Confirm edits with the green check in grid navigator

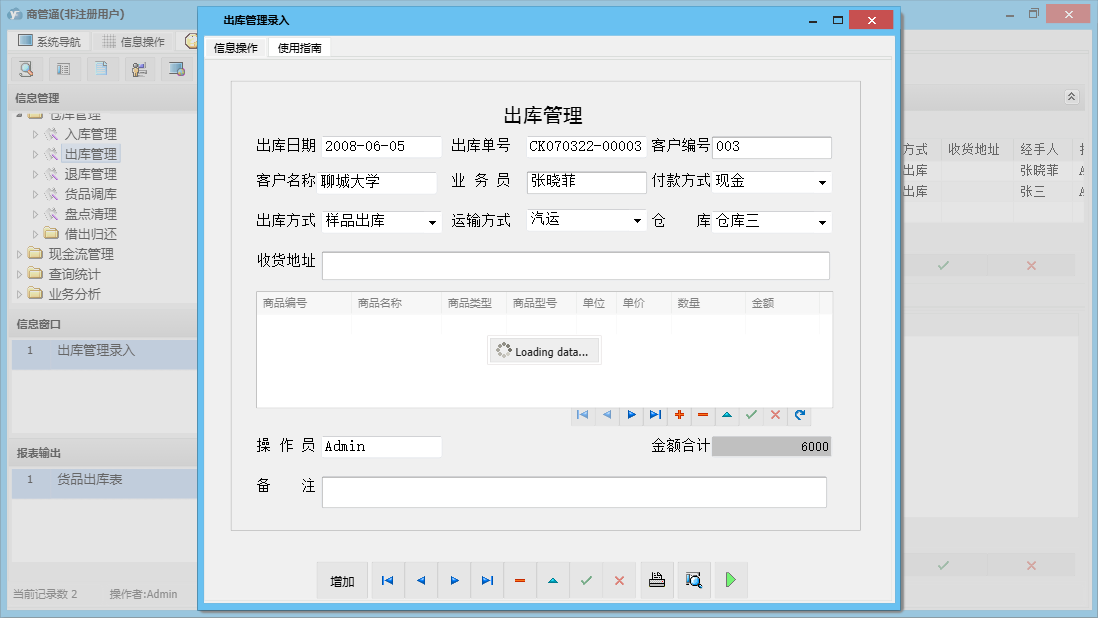tap(751, 415)
